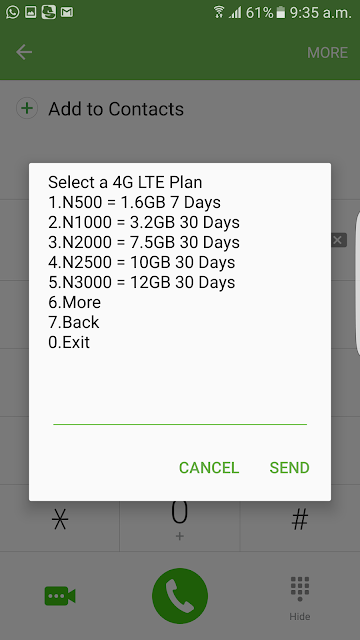Cancel the 4G LTE plan dialog
The height and width of the screenshot is (640, 360).
[x=209, y=468]
